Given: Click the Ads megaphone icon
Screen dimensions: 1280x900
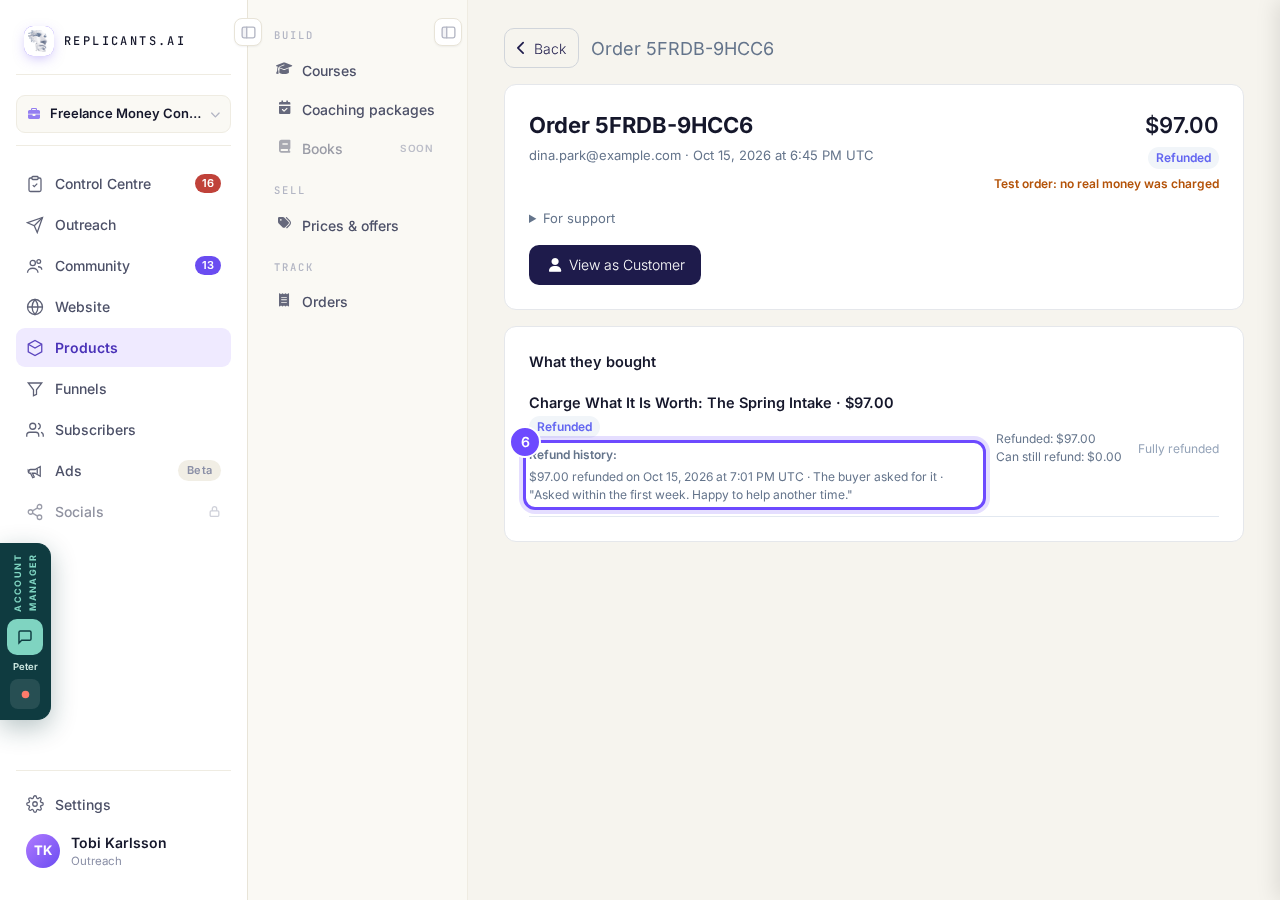Looking at the screenshot, I should click(35, 471).
